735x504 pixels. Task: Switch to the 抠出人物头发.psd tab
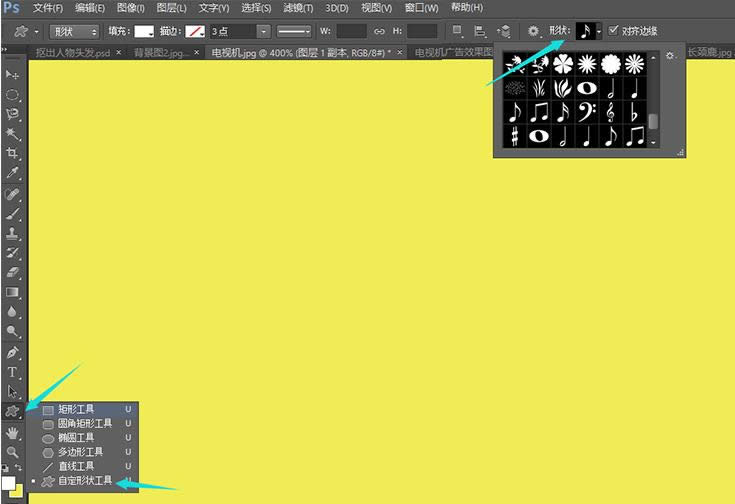click(73, 53)
